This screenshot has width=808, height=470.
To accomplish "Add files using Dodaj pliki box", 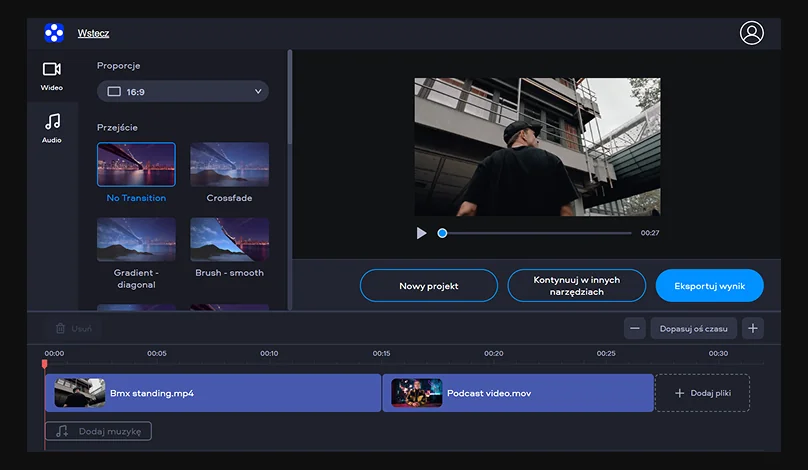I will pyautogui.click(x=702, y=393).
